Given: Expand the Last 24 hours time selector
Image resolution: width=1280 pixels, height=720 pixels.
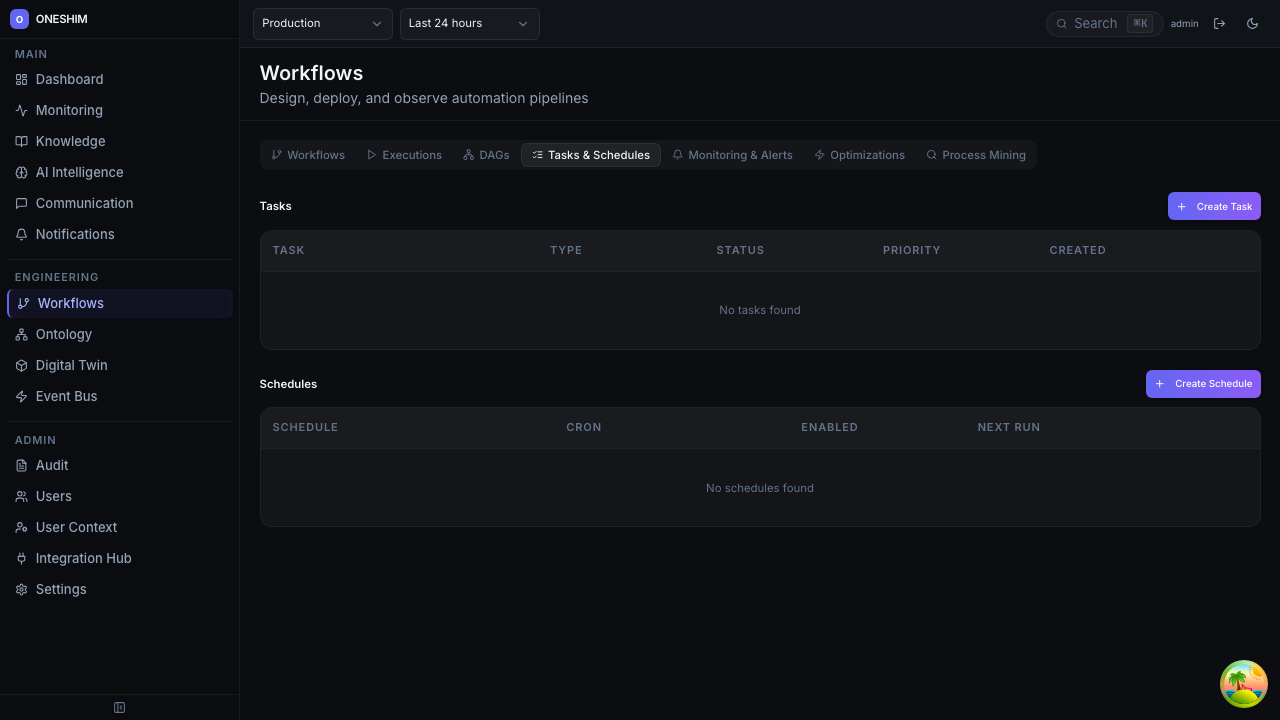Looking at the screenshot, I should pos(469,23).
